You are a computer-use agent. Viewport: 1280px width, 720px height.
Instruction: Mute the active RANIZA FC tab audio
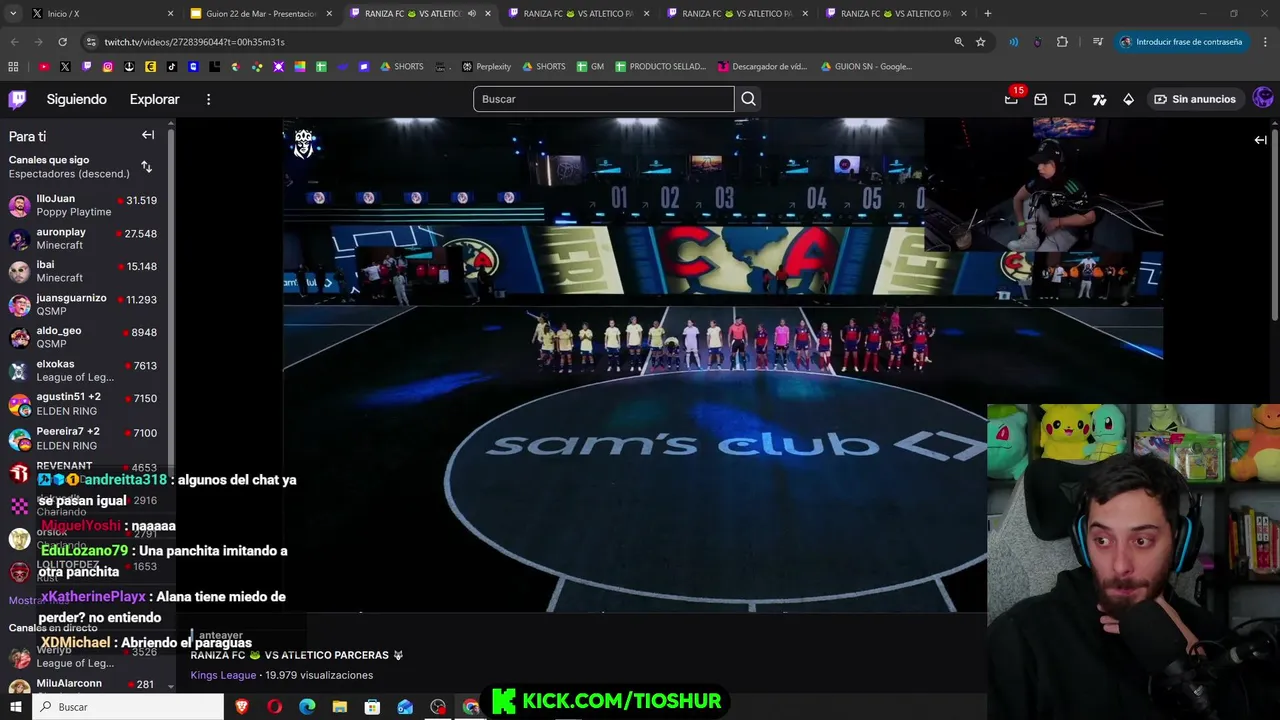pyautogui.click(x=472, y=14)
